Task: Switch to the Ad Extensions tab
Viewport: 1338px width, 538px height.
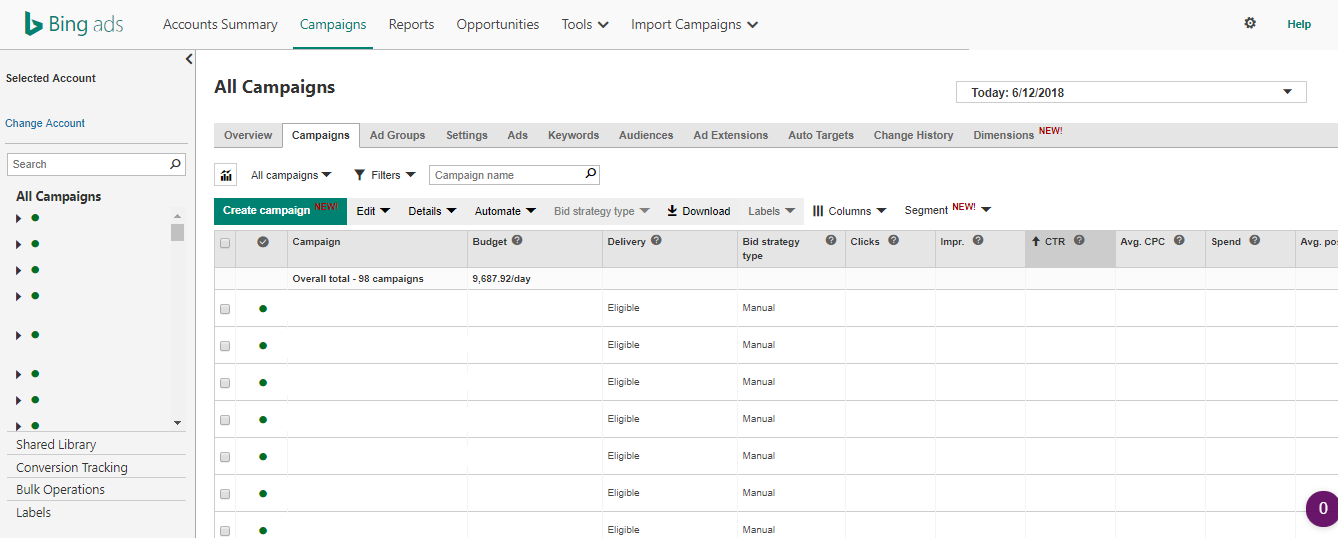Action: pos(731,135)
